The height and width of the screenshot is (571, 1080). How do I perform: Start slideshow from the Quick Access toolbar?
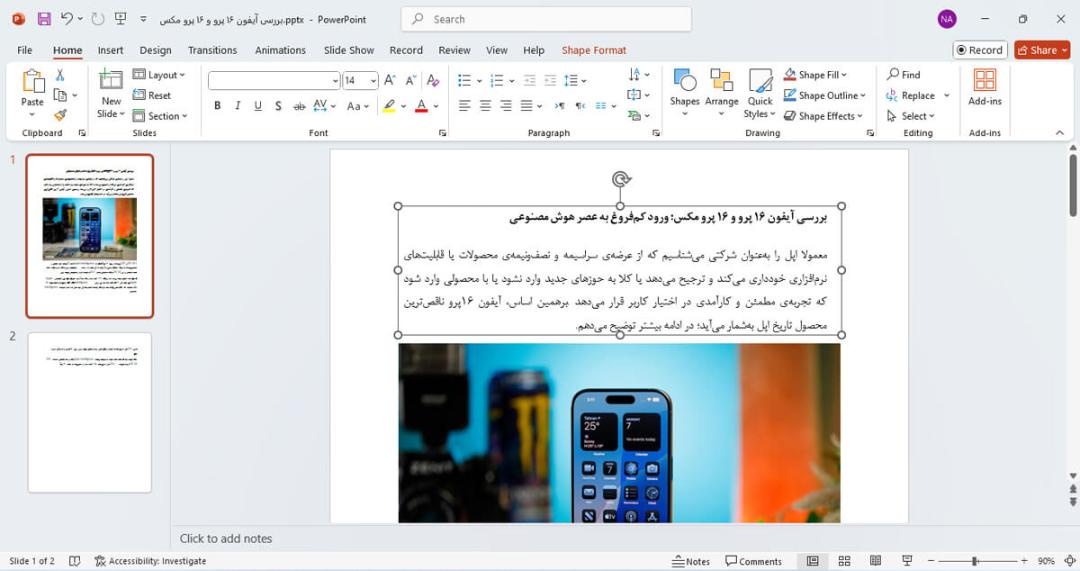pos(121,19)
